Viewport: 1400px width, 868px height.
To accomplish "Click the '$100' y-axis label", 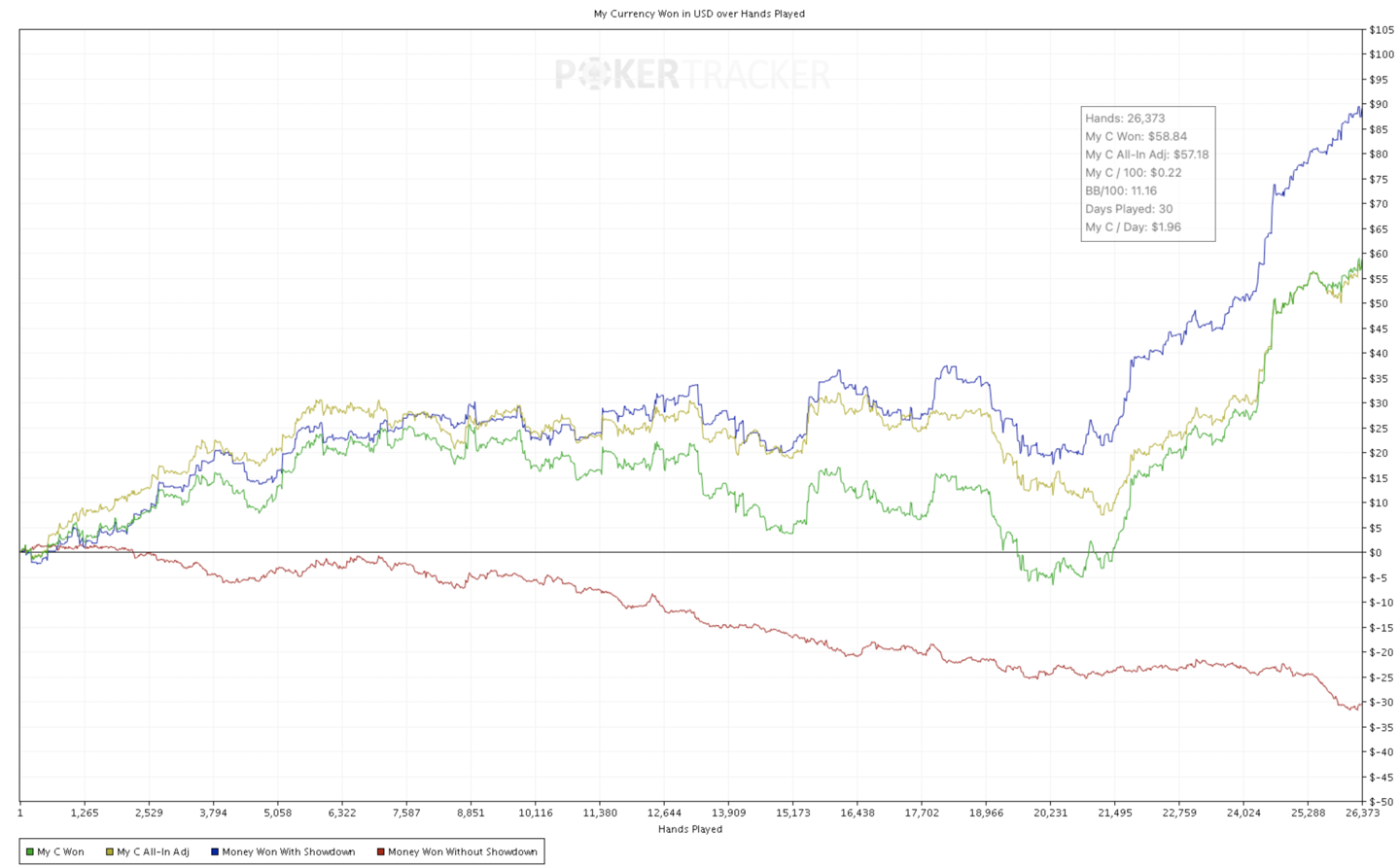I will (x=1381, y=54).
